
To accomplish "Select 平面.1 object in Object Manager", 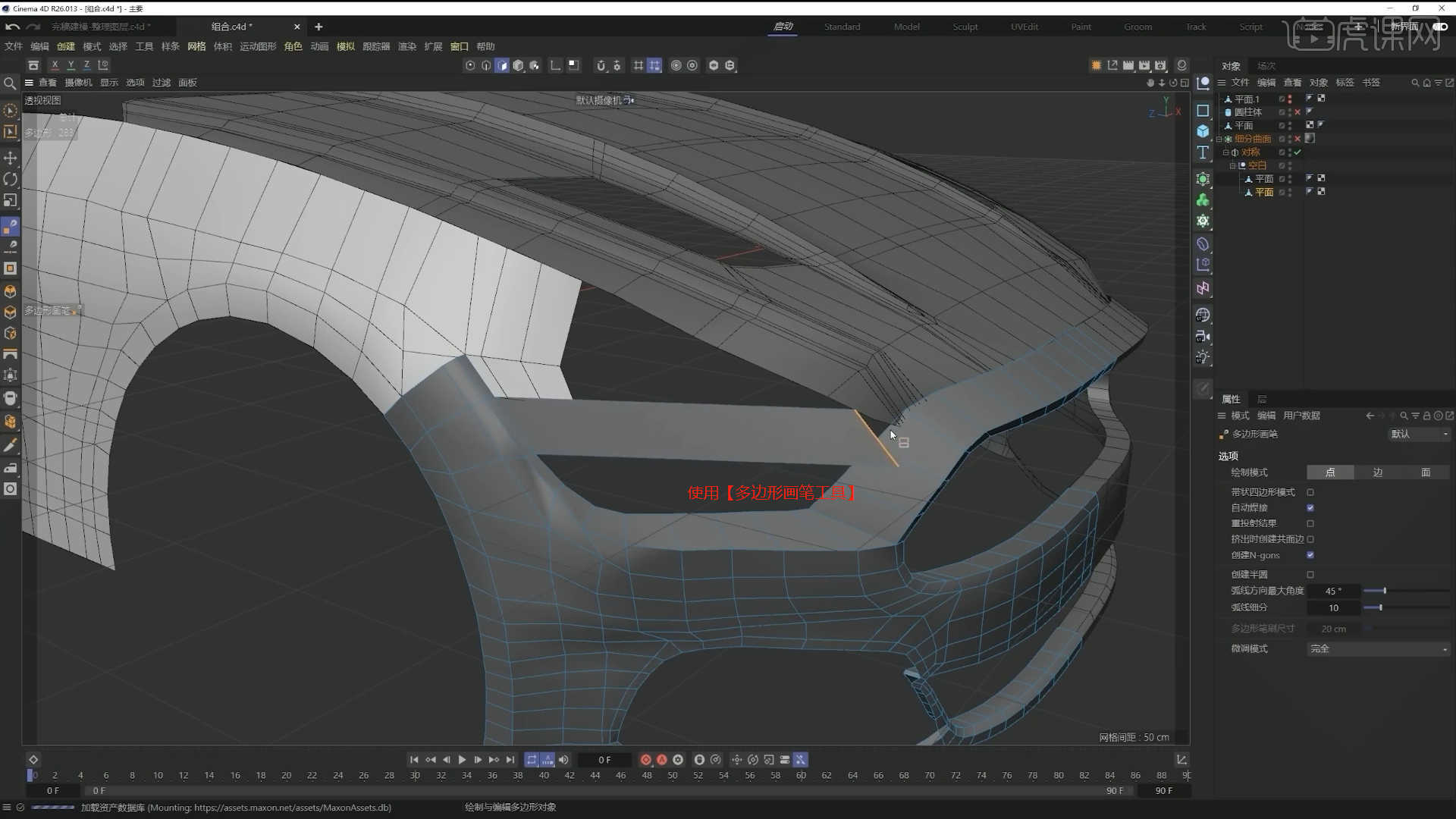I will tap(1246, 99).
